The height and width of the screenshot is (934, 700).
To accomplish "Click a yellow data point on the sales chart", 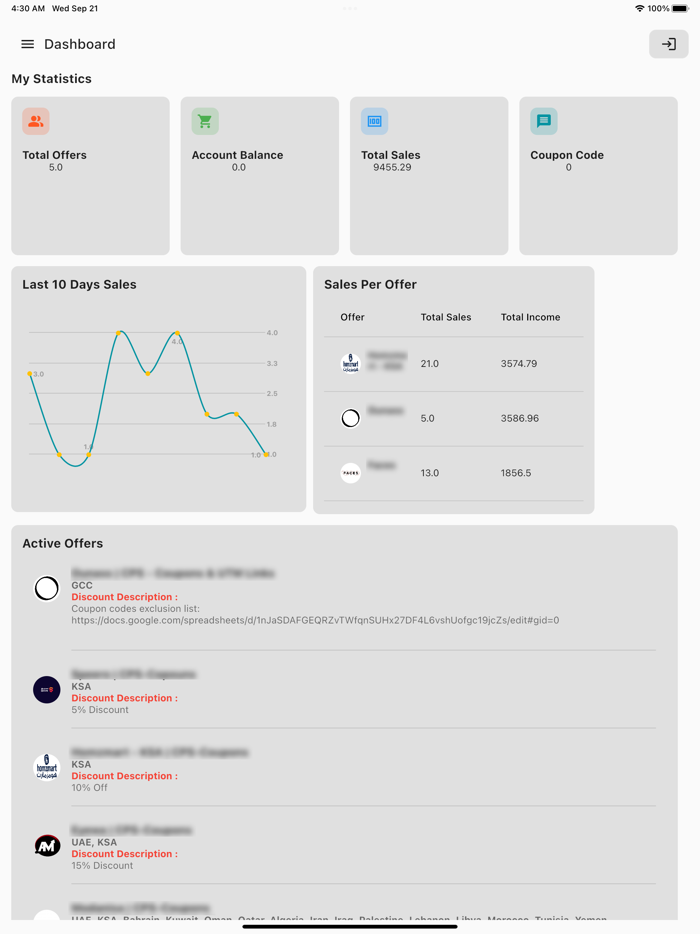I will point(122,330).
